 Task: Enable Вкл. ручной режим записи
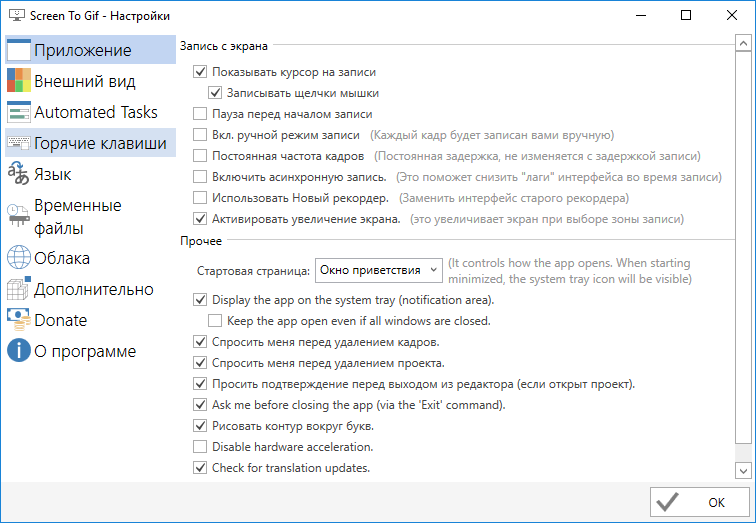[x=200, y=134]
